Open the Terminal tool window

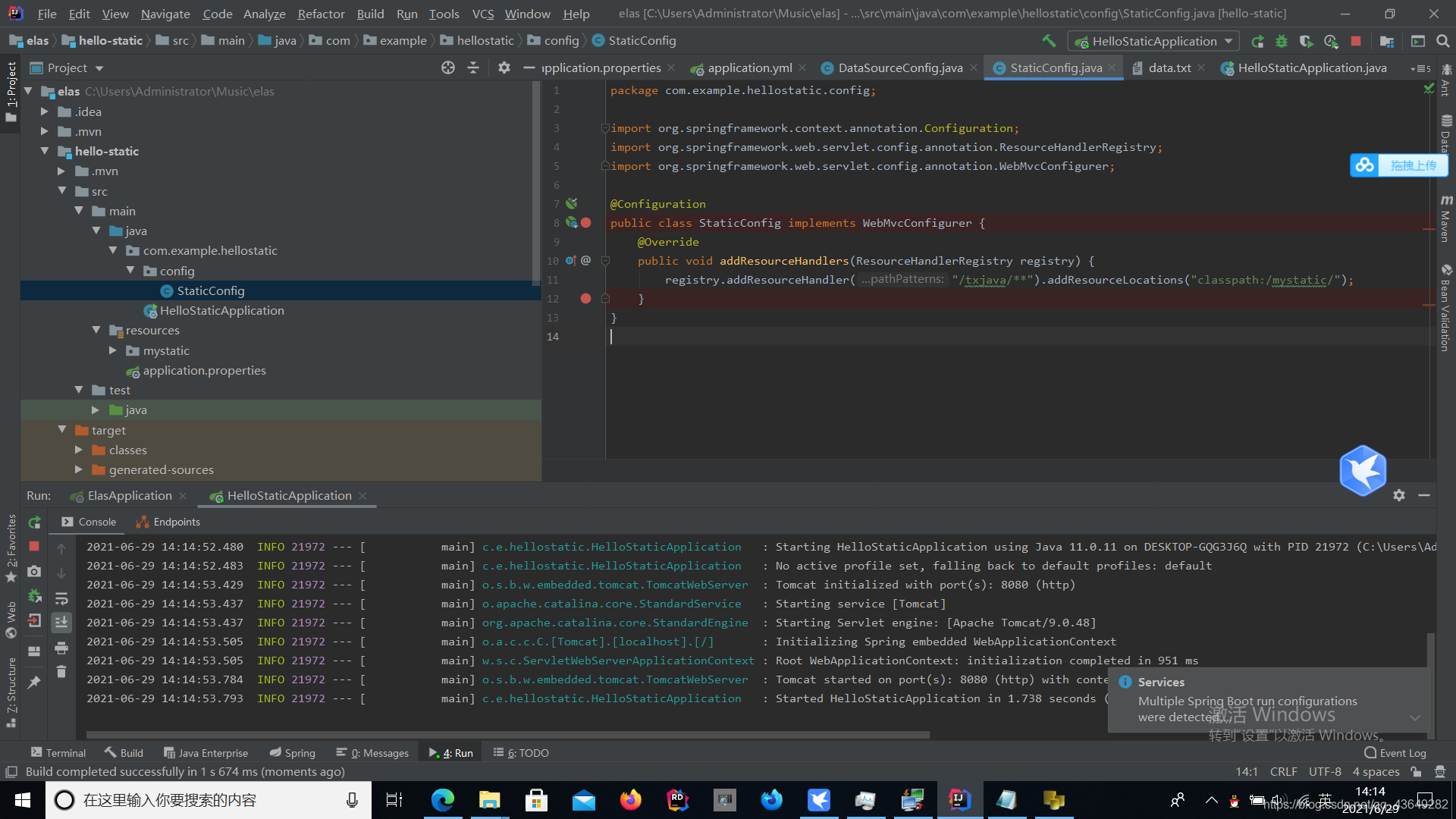pos(58,752)
